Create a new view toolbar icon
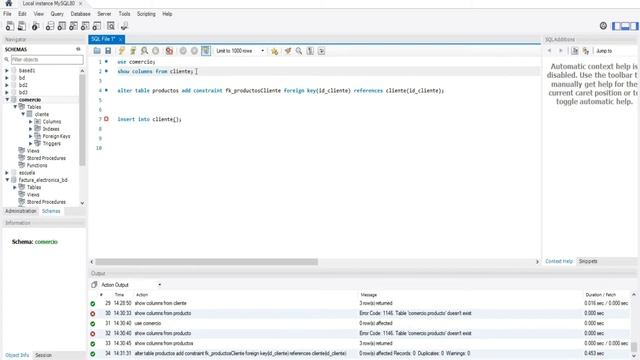 (73, 26)
